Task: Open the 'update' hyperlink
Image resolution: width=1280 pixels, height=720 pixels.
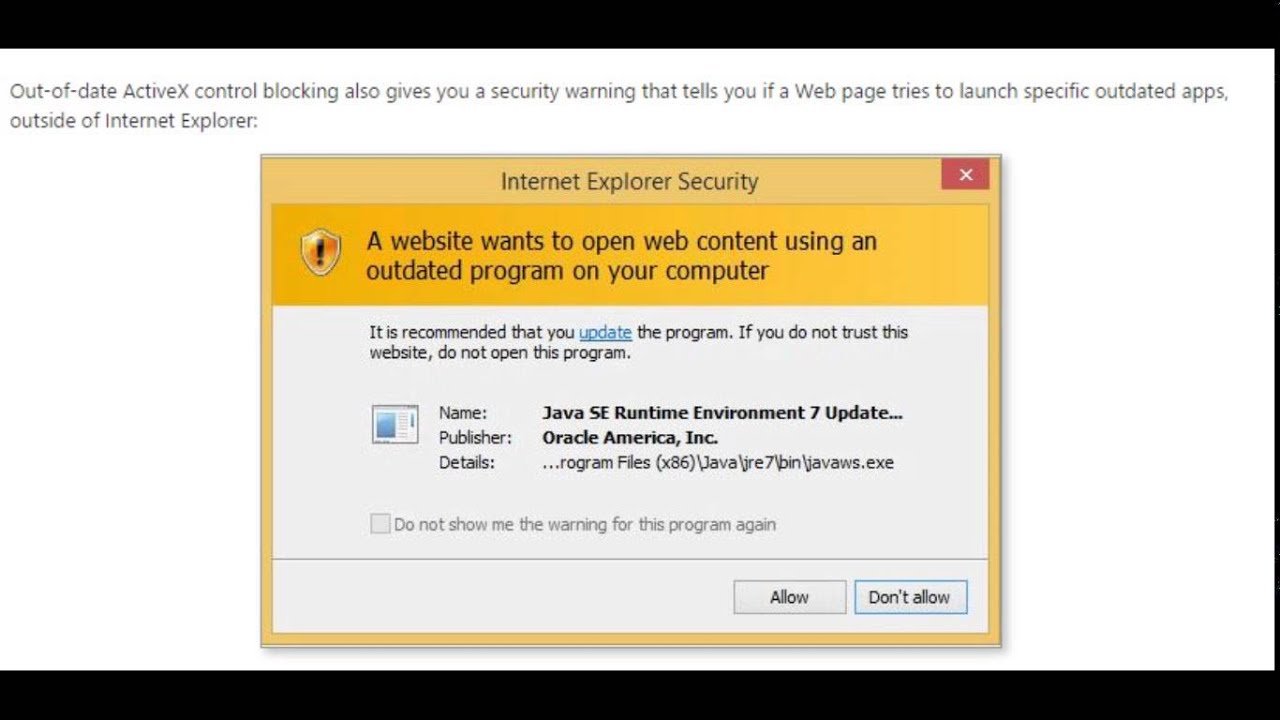Action: pyautogui.click(x=605, y=332)
